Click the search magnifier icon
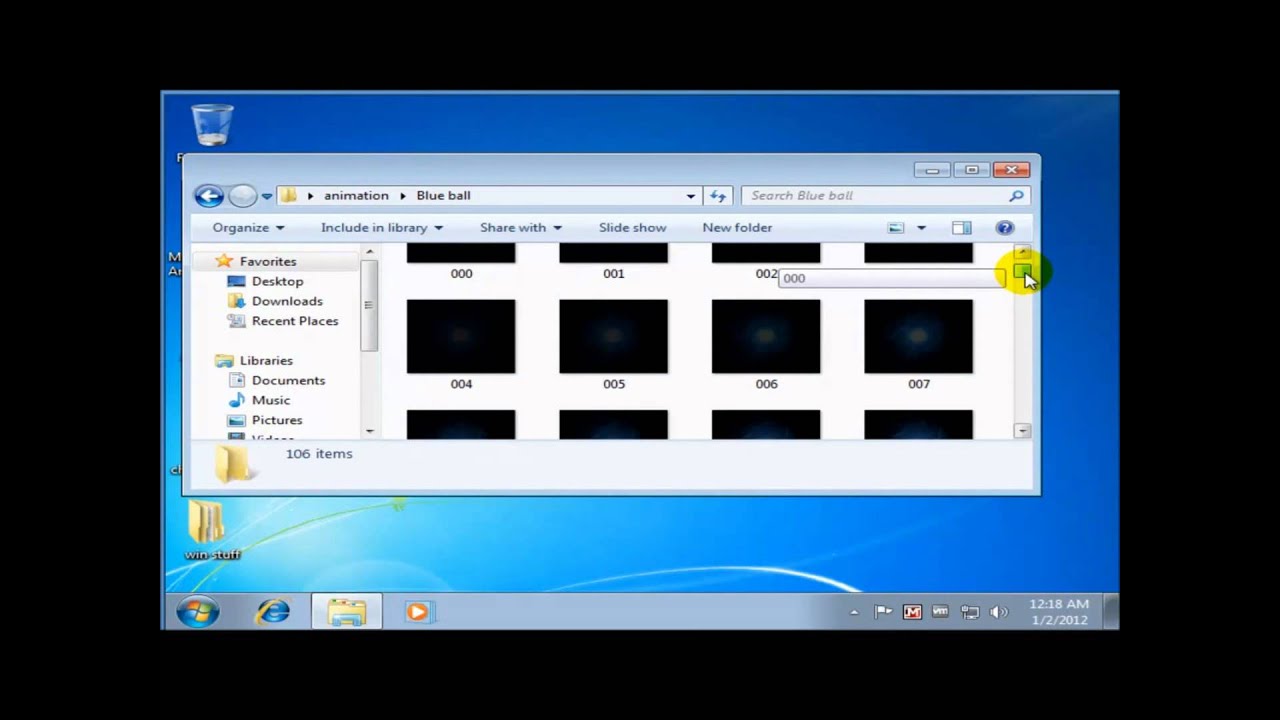Viewport: 1280px width, 720px height. tap(1016, 196)
